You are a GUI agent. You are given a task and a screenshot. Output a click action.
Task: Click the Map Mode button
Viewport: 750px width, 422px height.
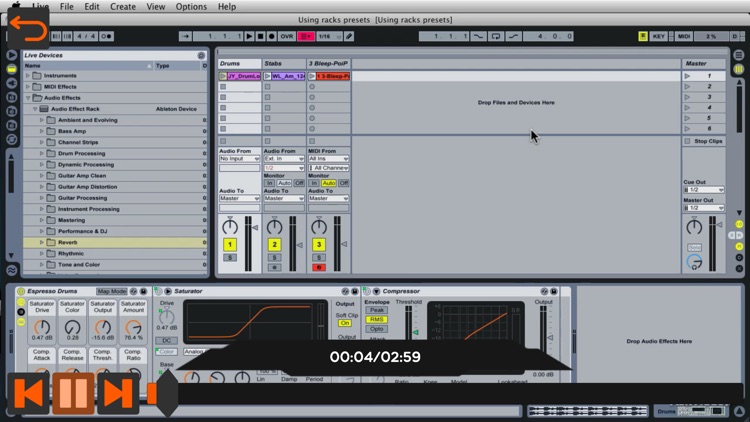pyautogui.click(x=111, y=291)
